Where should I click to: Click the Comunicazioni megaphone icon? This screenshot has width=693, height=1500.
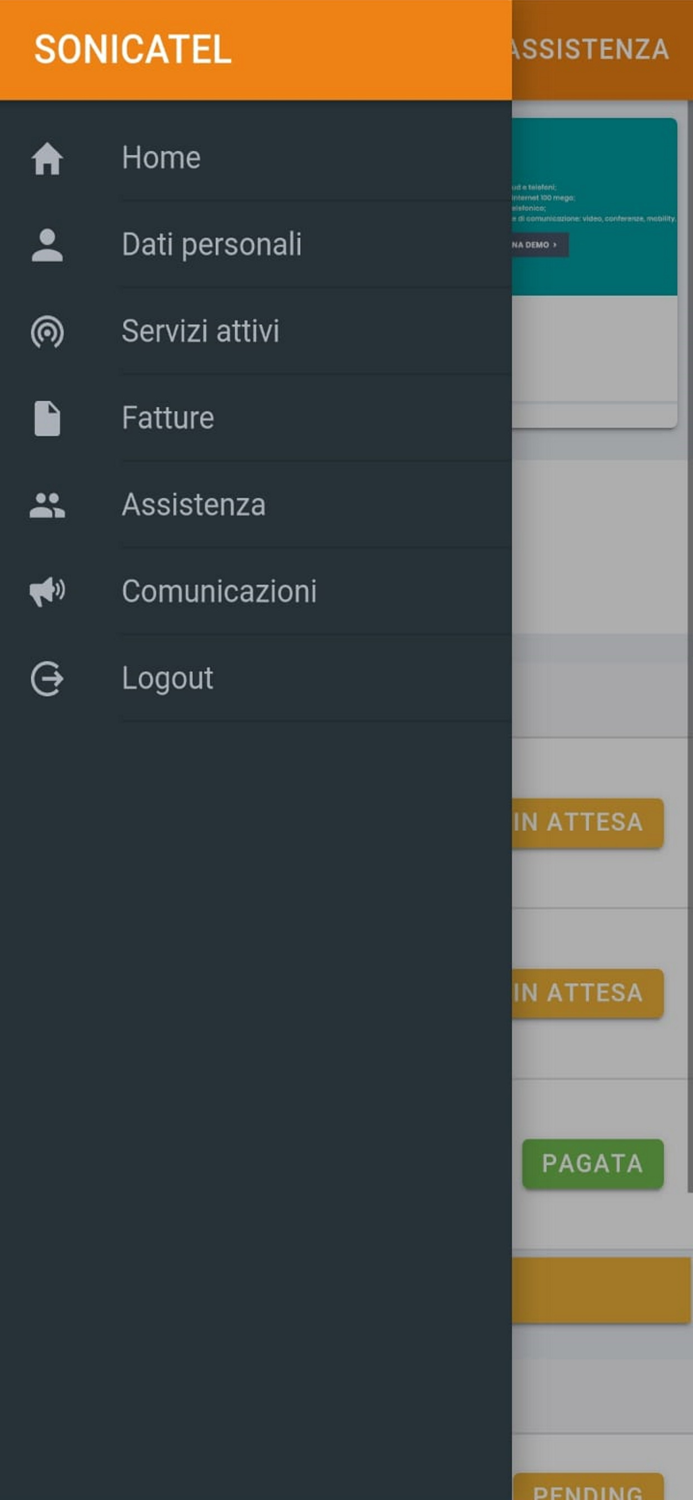(47, 592)
